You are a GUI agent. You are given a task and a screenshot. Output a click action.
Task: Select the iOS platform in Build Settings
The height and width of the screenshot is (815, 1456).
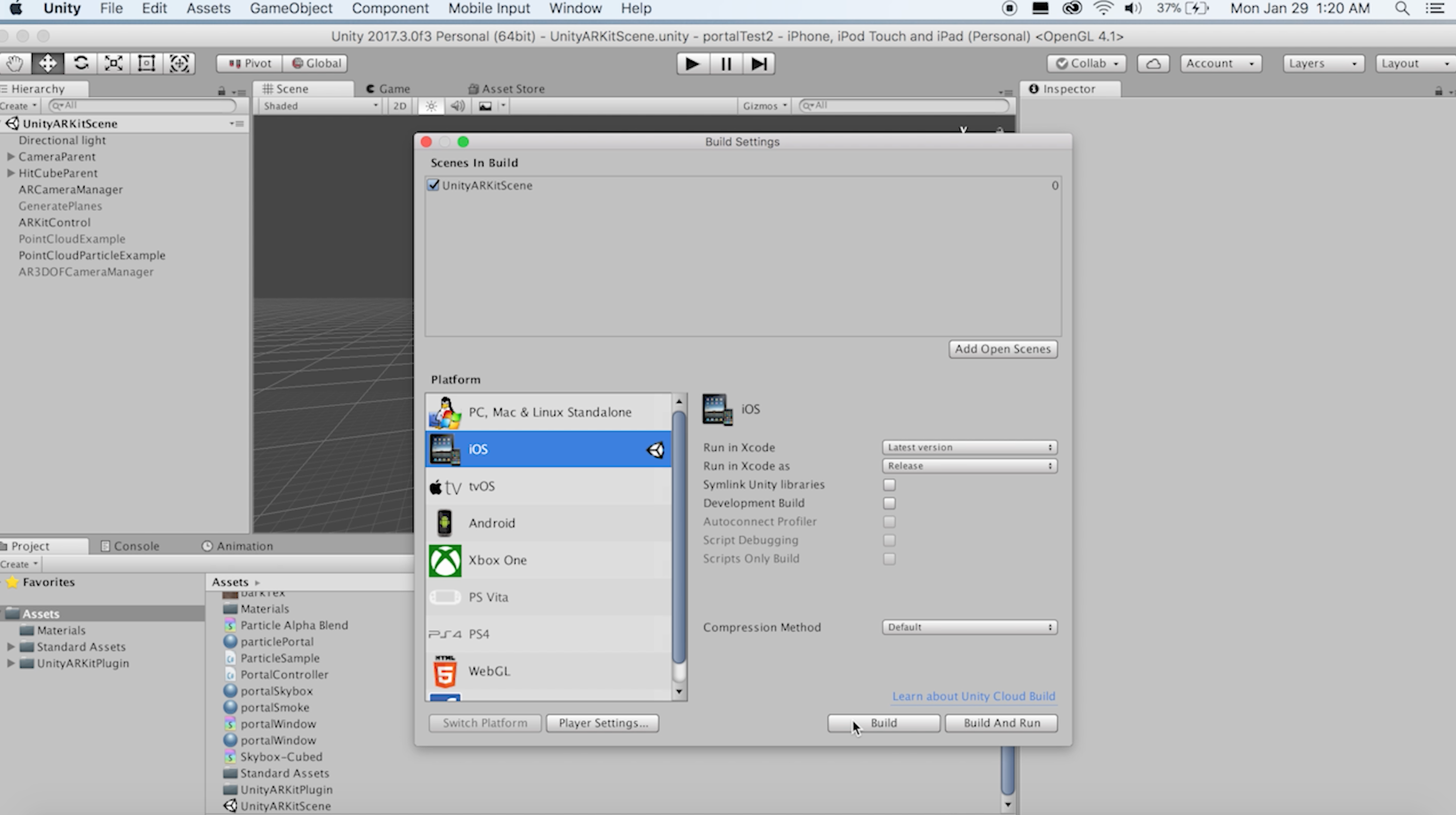click(x=548, y=448)
